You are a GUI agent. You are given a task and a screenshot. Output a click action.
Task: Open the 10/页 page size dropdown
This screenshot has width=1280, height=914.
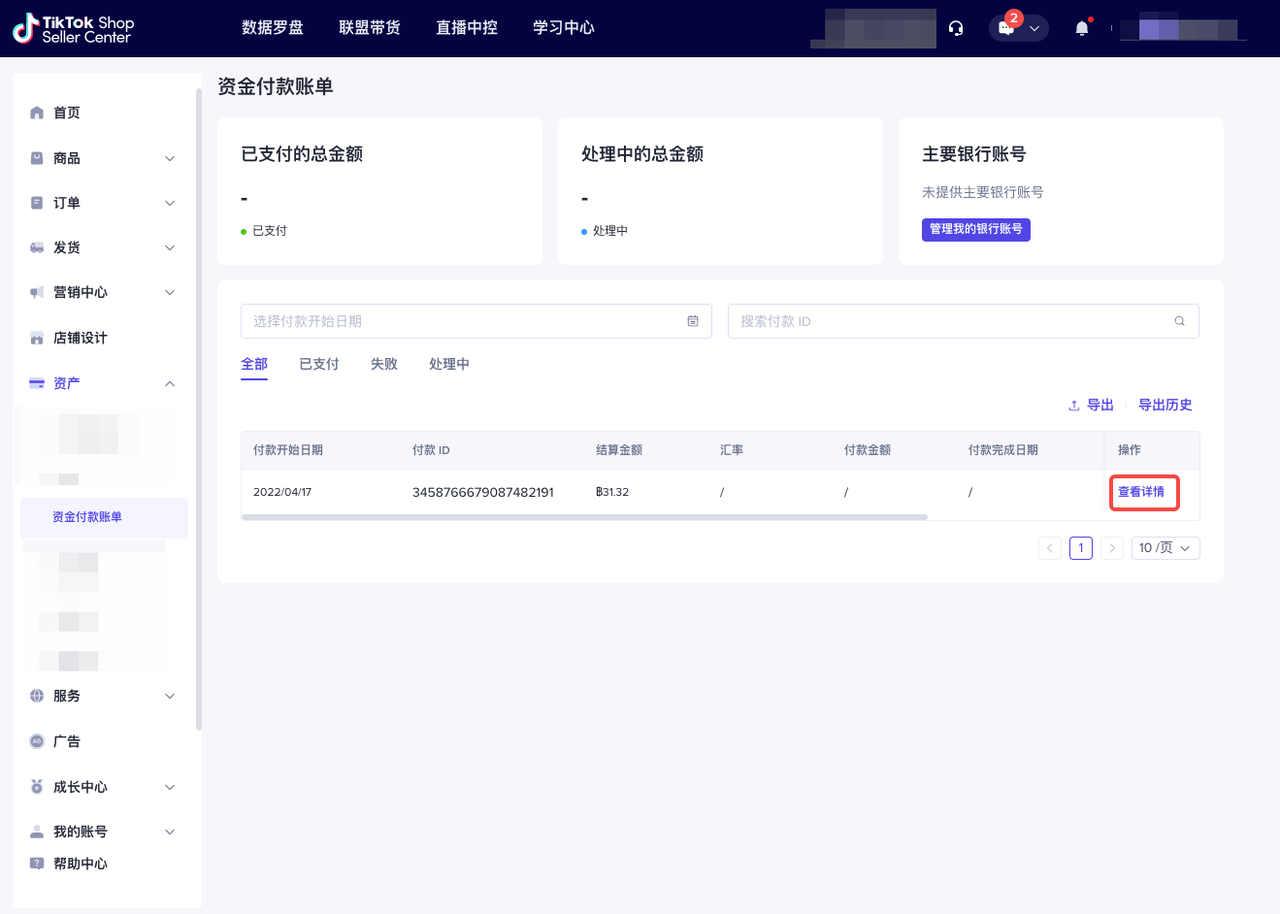coord(1165,548)
